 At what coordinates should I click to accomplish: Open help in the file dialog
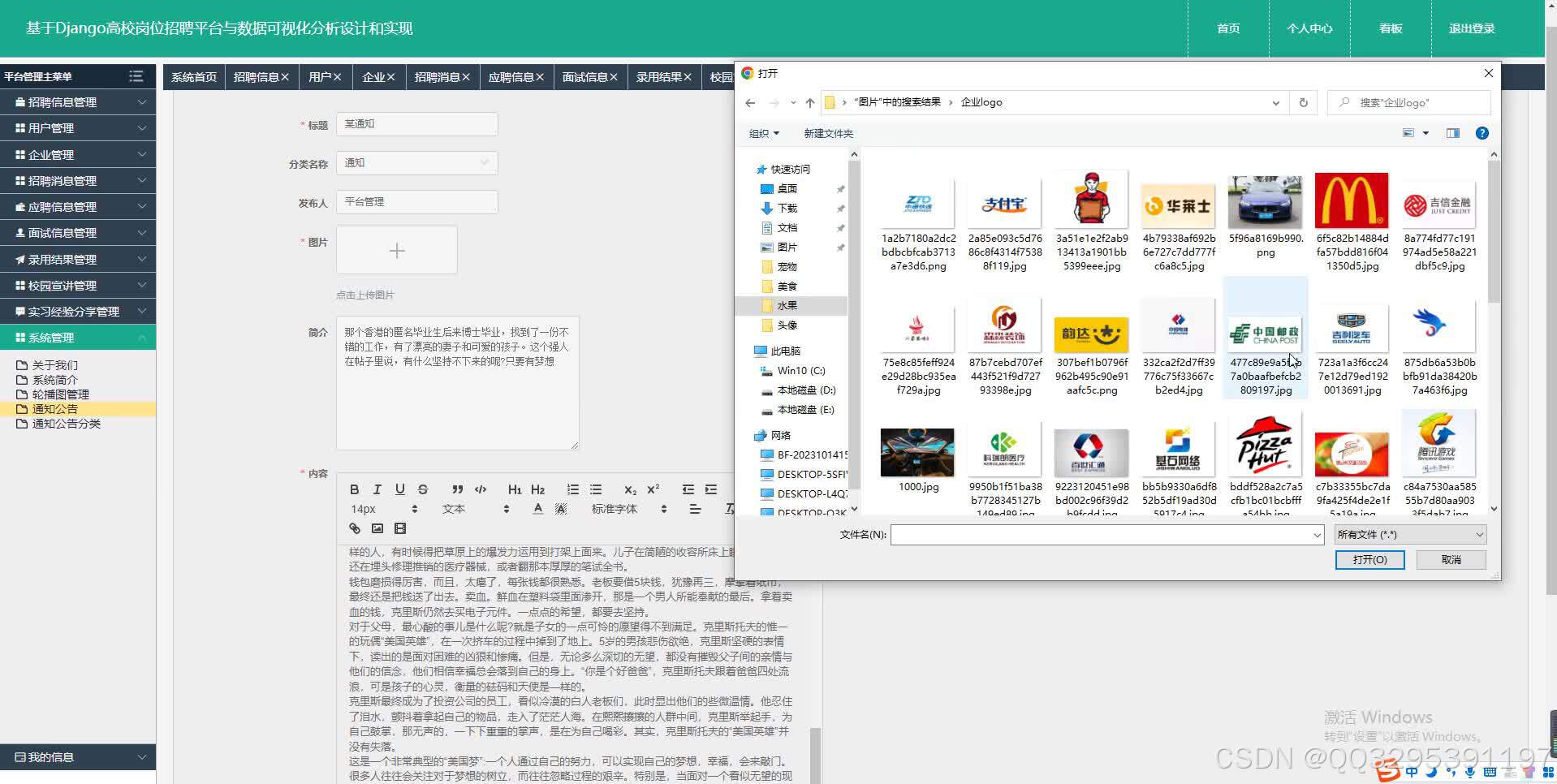point(1482,133)
